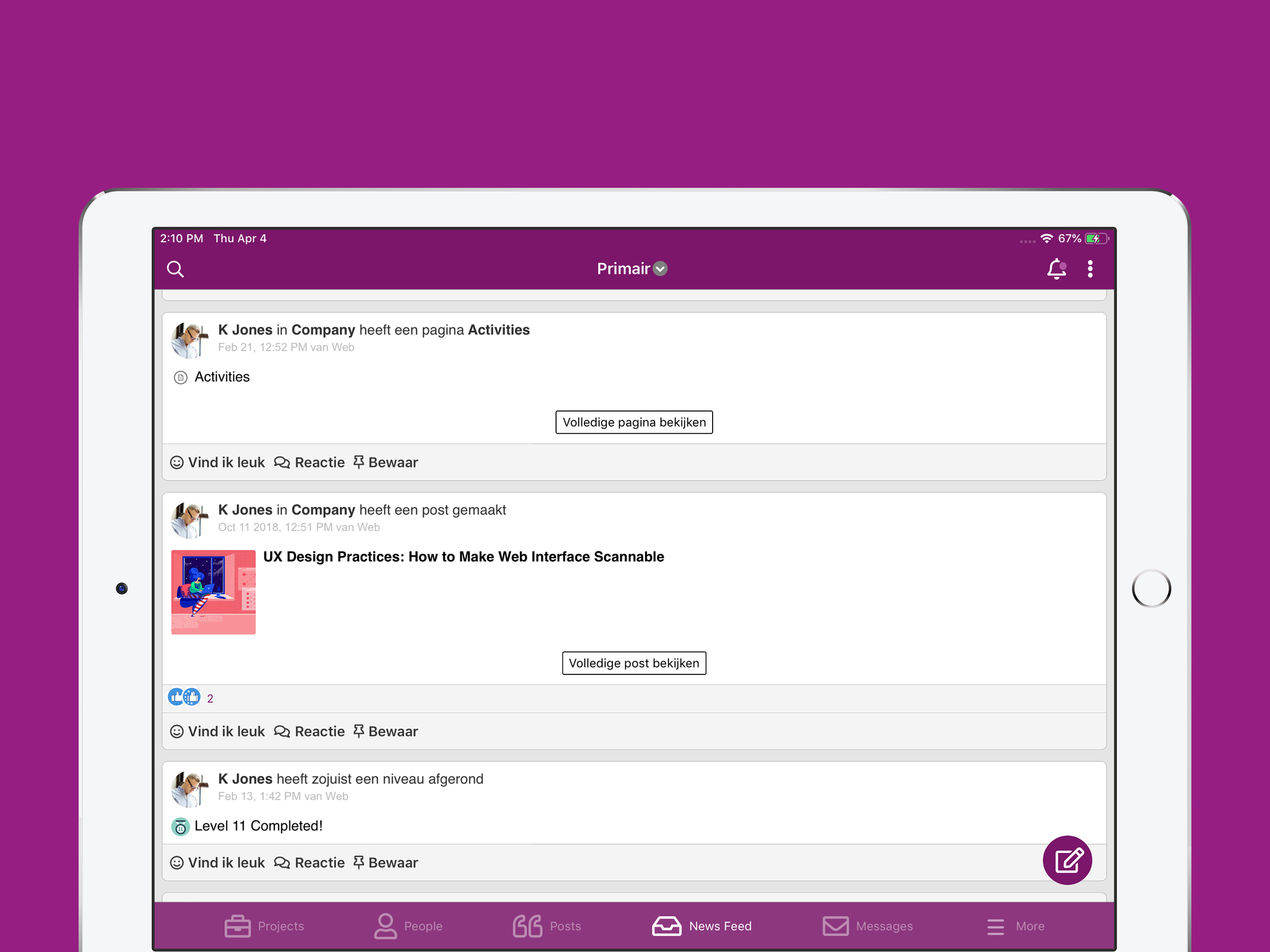Open the three-dot overflow menu
The height and width of the screenshot is (952, 1270).
(x=1090, y=269)
